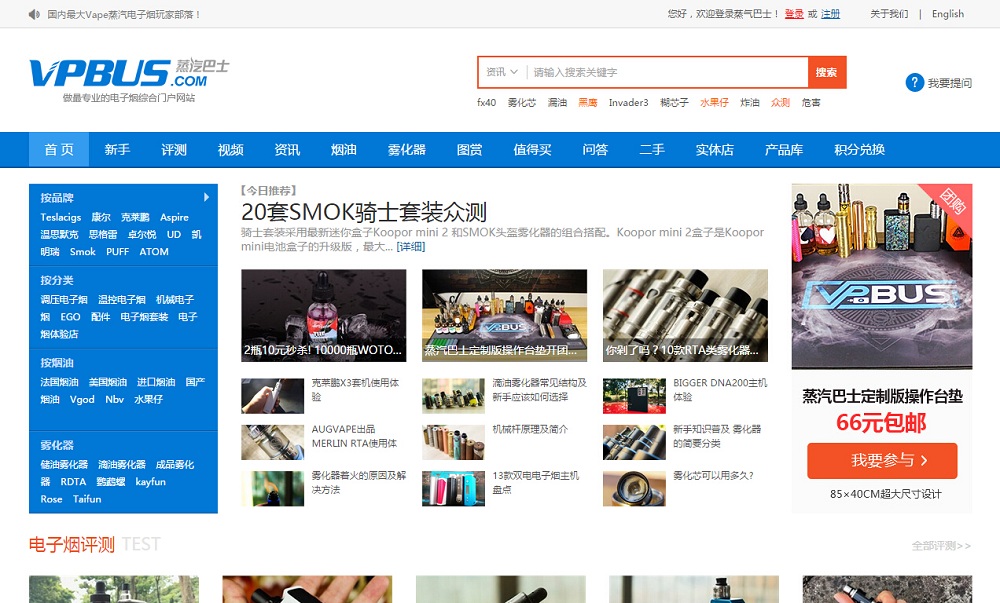
Task: Click the 众测 hot keyword link
Action: click(x=781, y=103)
